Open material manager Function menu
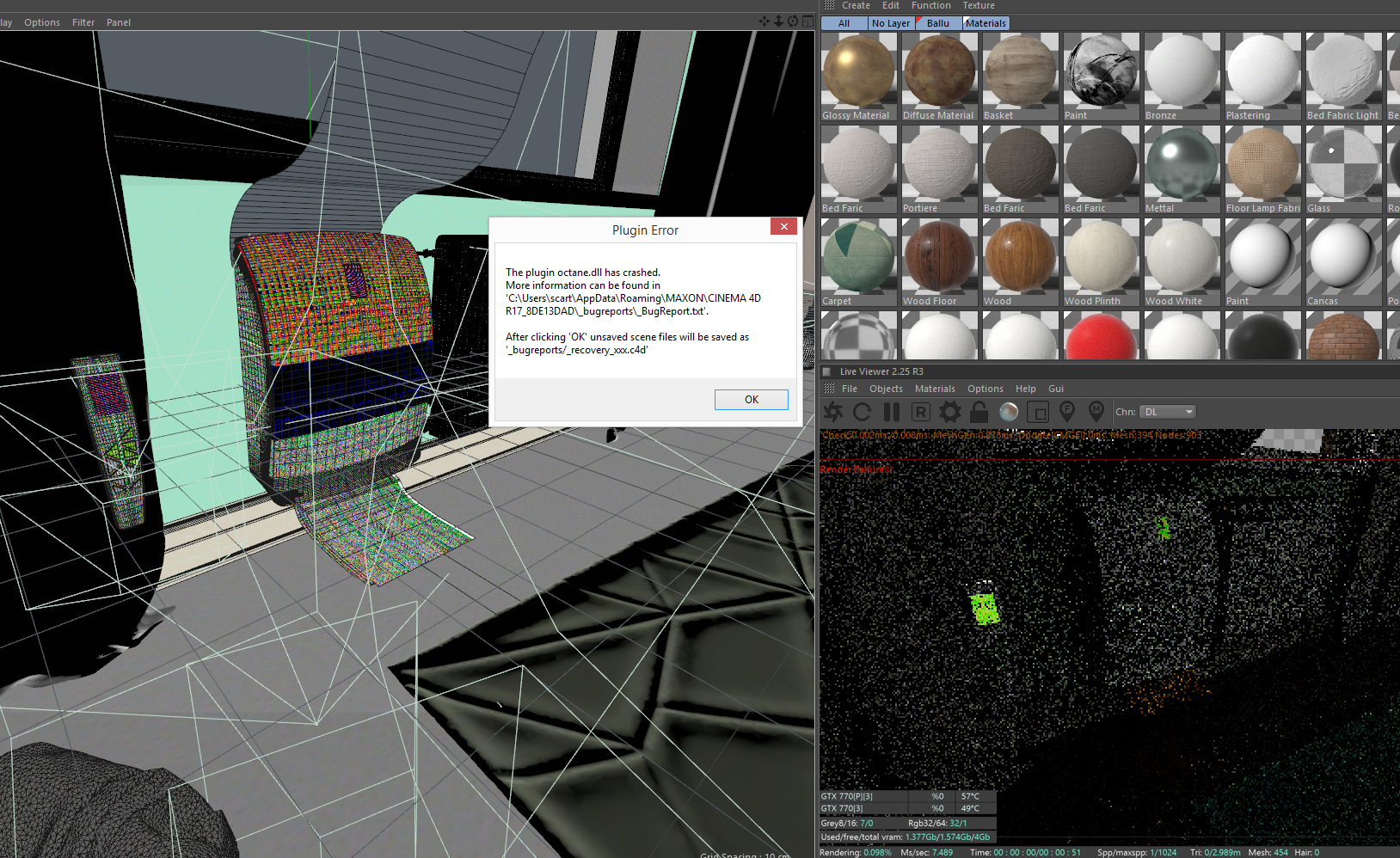Image resolution: width=1400 pixels, height=858 pixels. [931, 5]
